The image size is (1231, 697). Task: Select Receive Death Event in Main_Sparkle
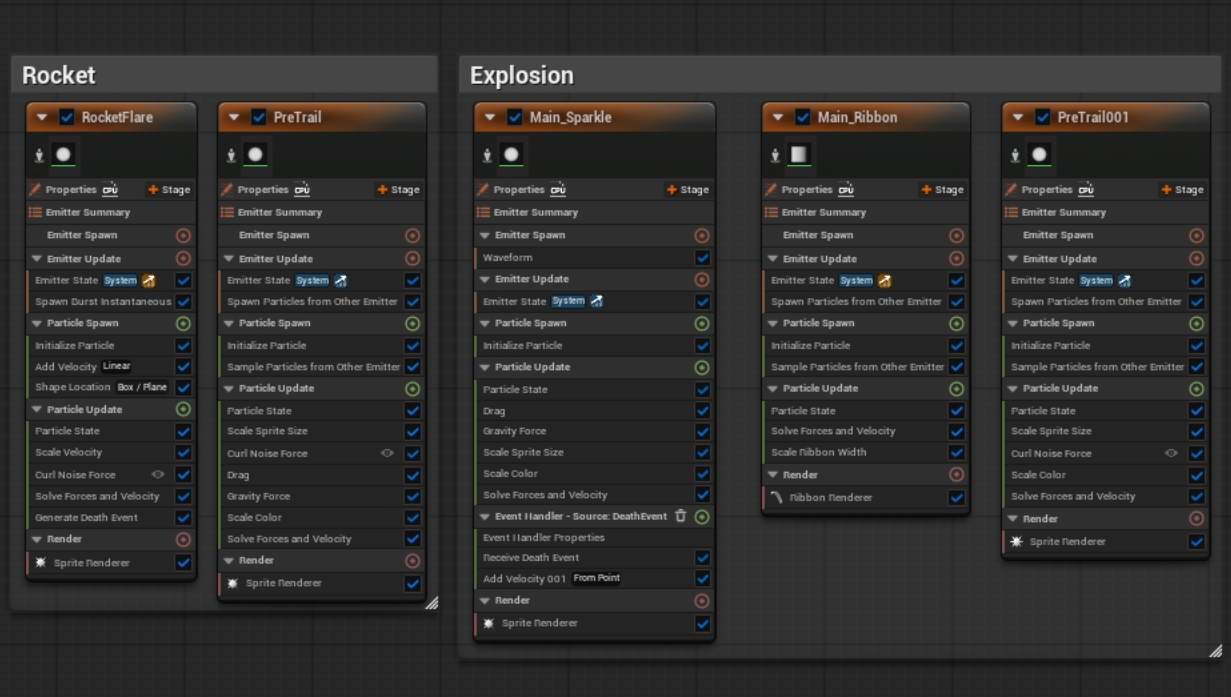pos(531,558)
